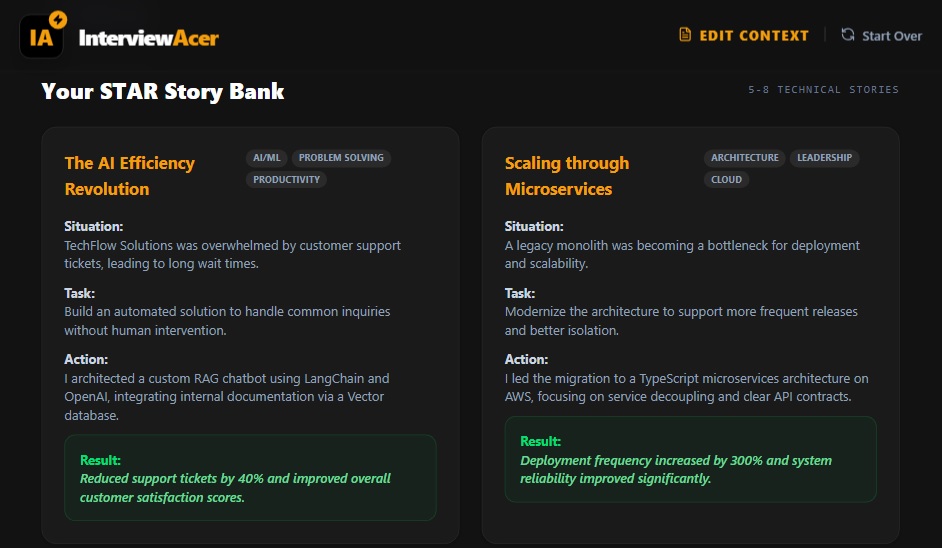The width and height of the screenshot is (942, 548).
Task: Select the Cloud tag
Action: click(x=726, y=180)
